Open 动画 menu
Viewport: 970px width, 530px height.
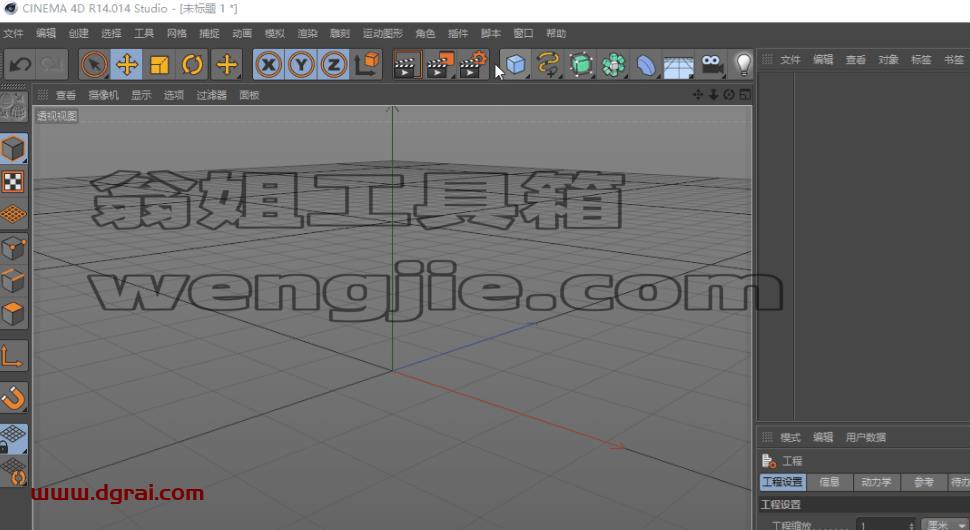(242, 33)
